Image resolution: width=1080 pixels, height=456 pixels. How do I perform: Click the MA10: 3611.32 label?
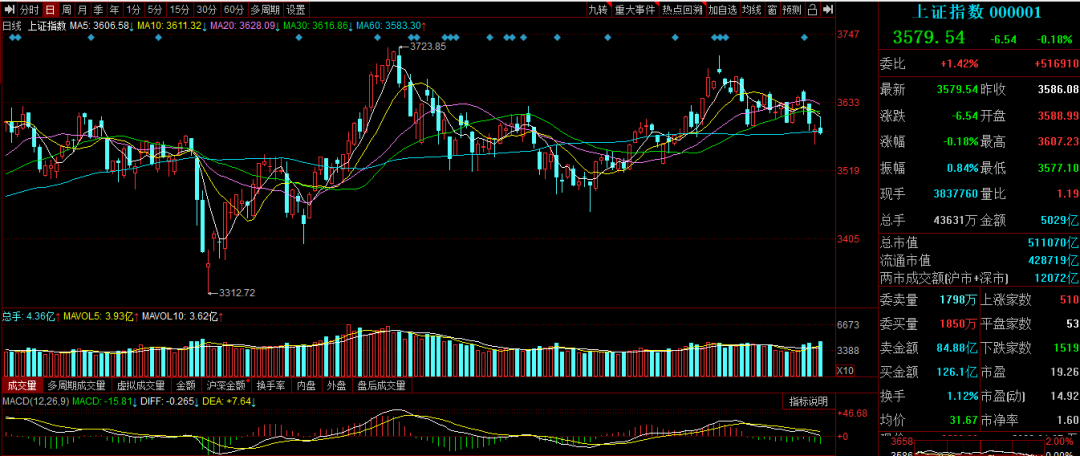(172, 25)
